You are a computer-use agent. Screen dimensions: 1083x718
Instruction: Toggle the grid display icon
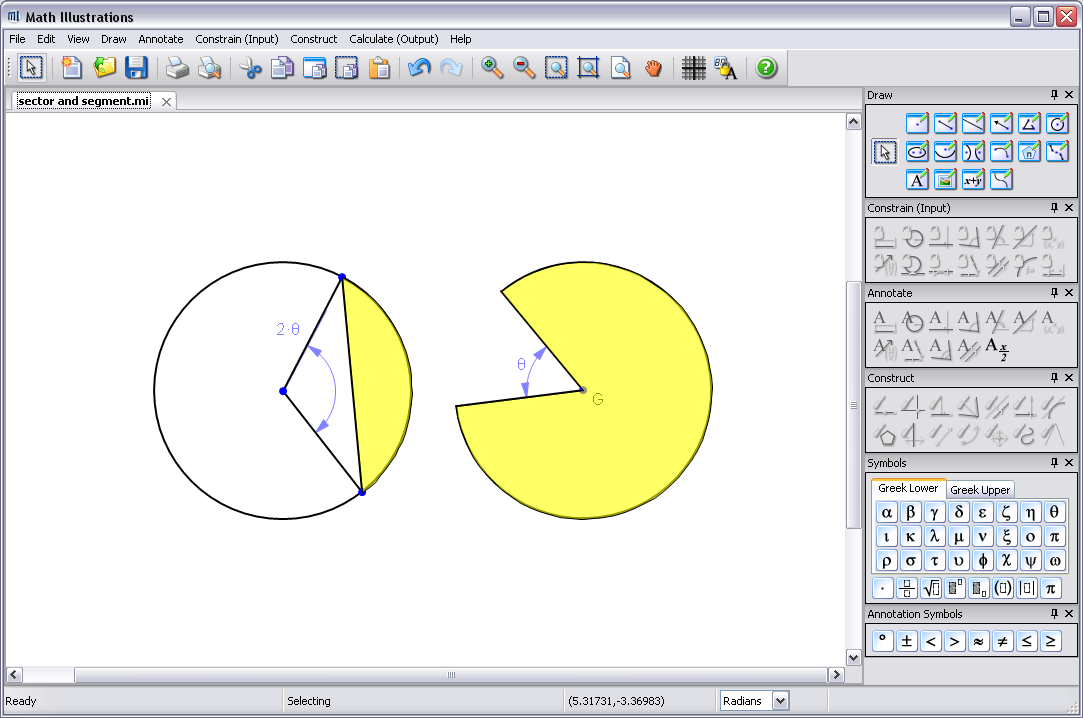tap(693, 68)
